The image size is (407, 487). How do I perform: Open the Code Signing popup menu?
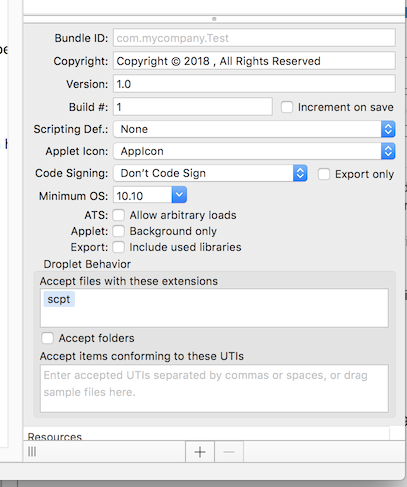point(210,173)
